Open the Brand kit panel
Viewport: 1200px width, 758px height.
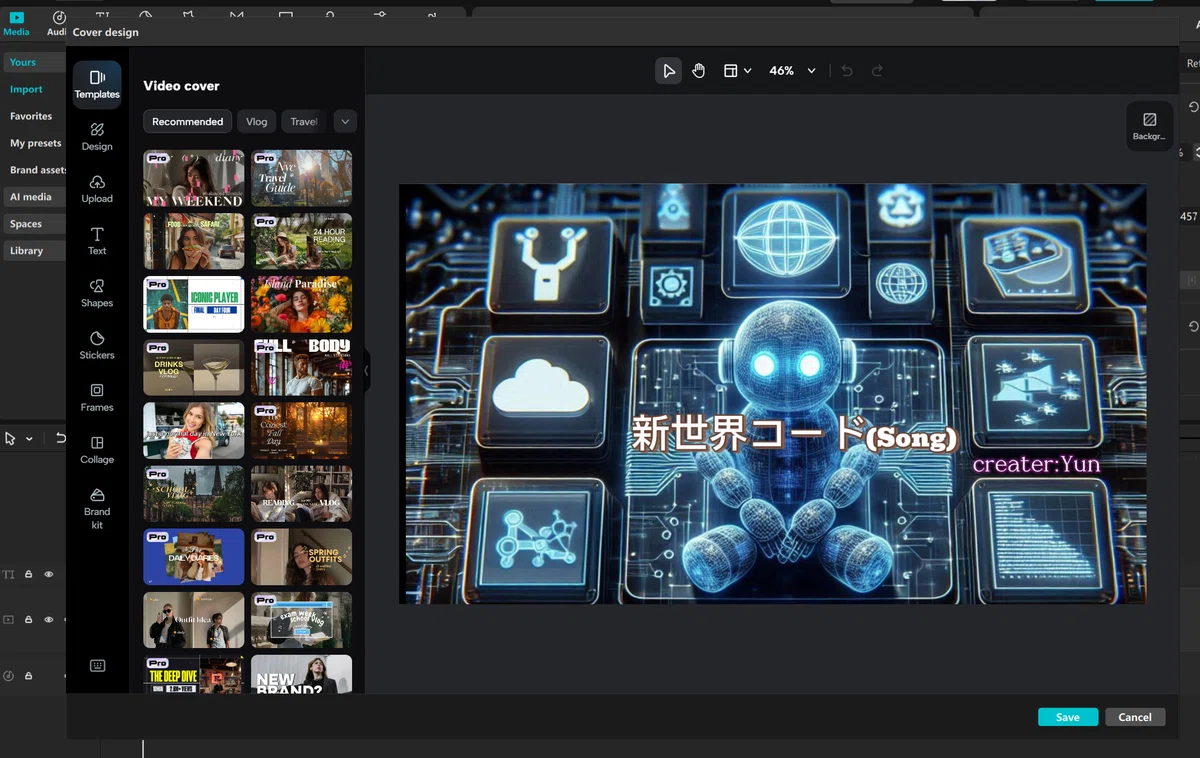[x=97, y=509]
